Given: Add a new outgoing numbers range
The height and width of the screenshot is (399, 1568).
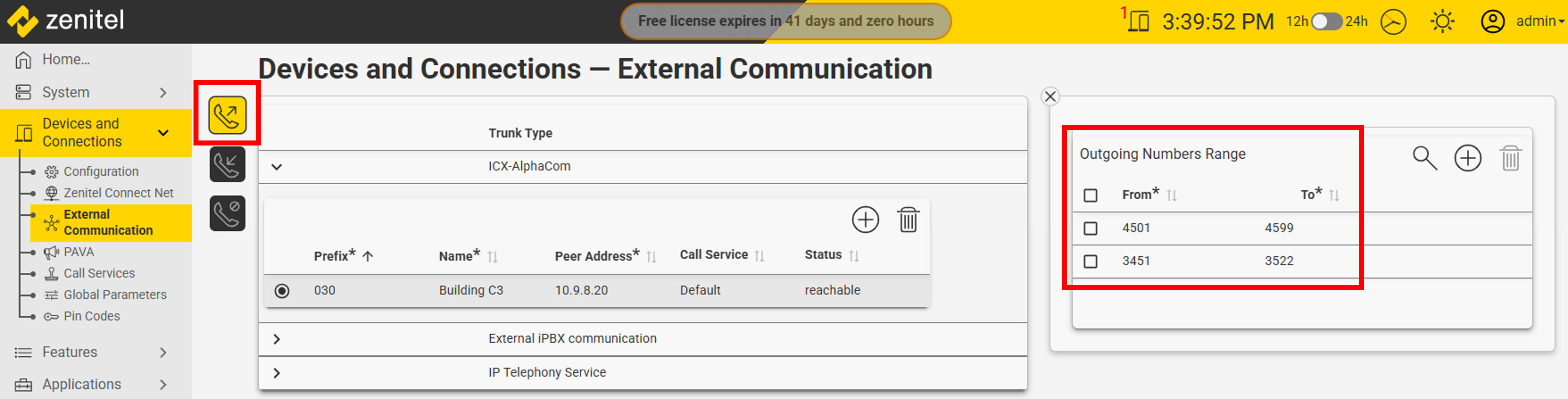Looking at the screenshot, I should (1468, 158).
